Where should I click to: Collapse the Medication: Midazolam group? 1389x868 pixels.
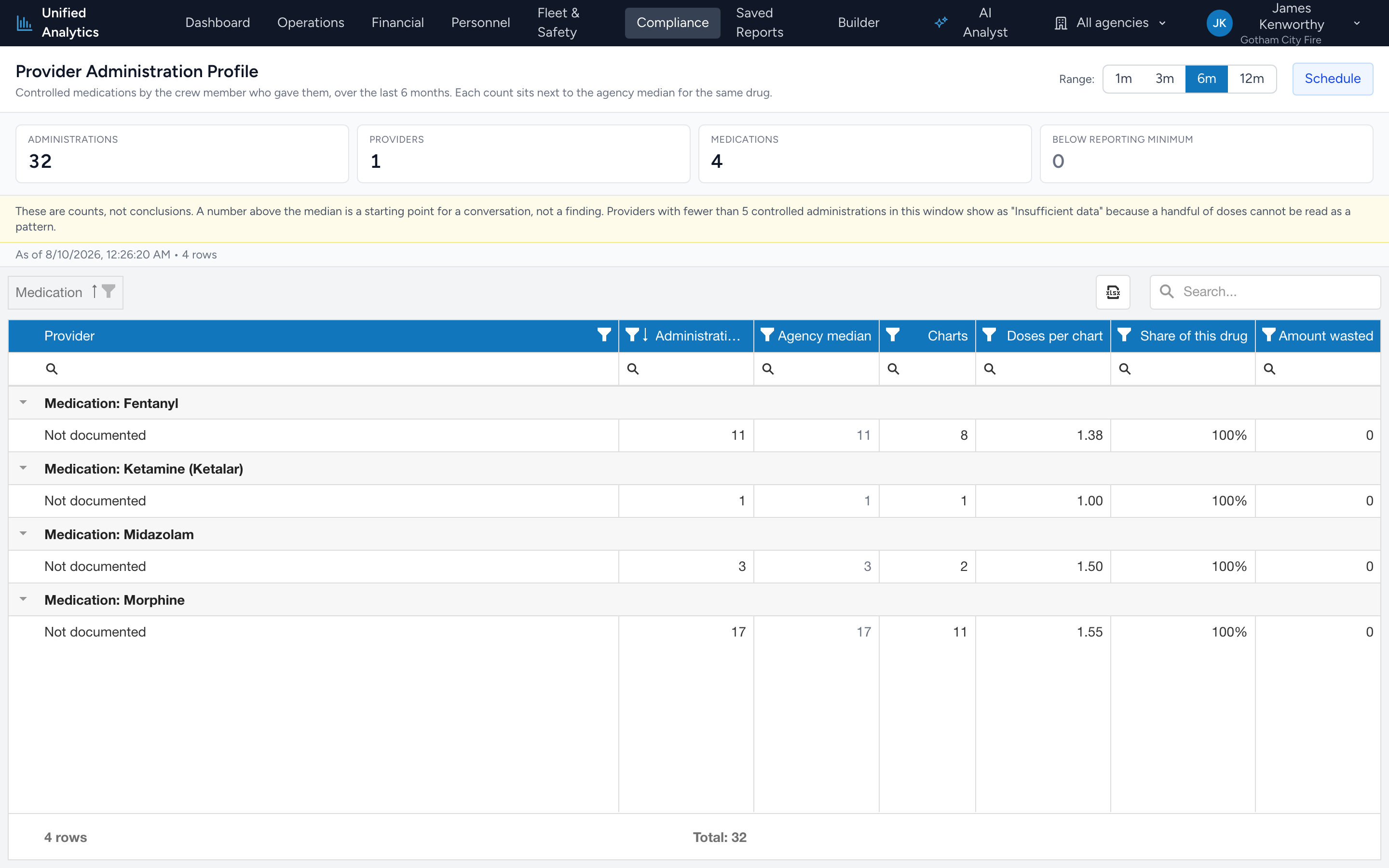point(23,533)
